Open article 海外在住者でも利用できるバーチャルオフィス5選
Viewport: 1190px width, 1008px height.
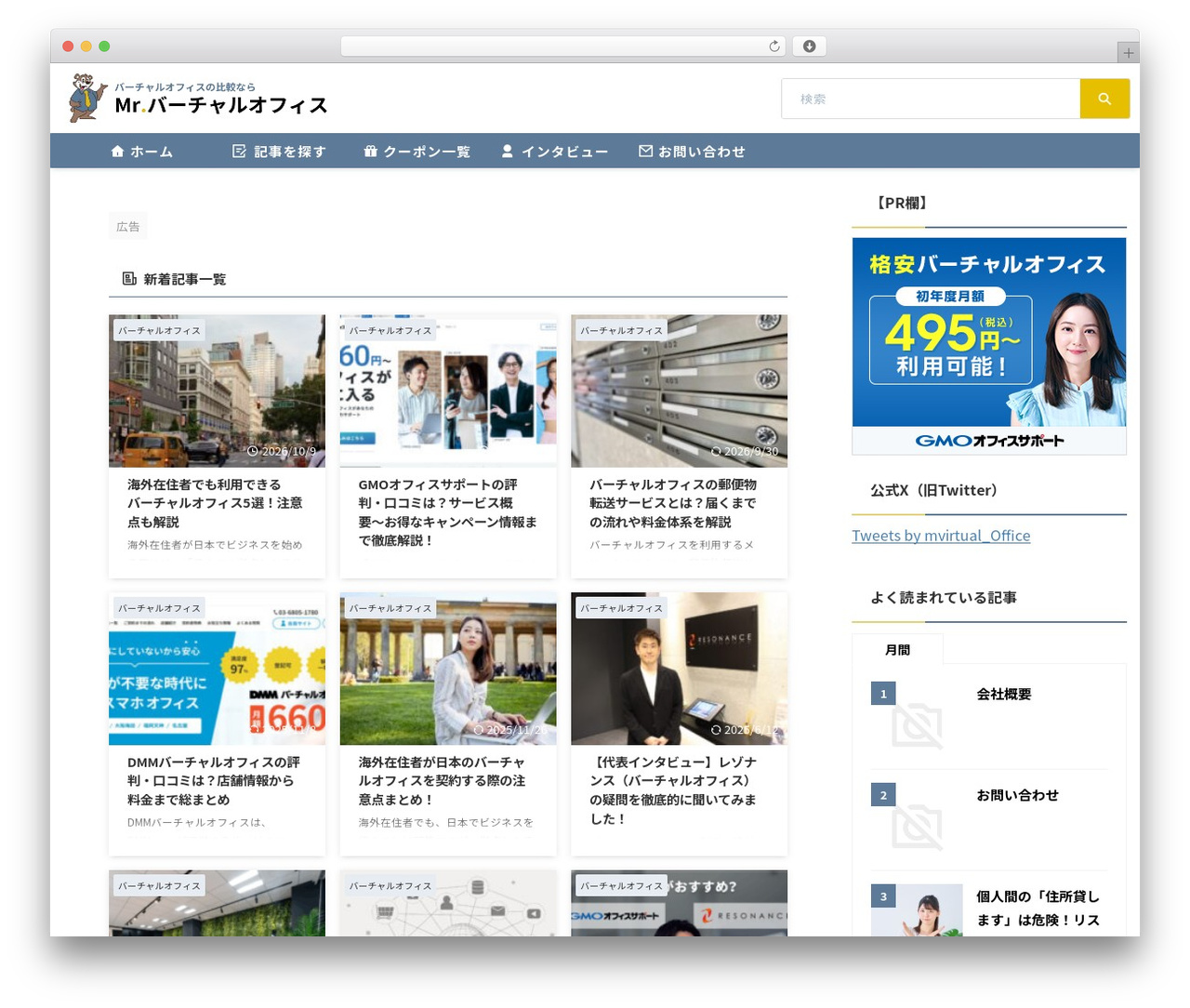click(215, 503)
